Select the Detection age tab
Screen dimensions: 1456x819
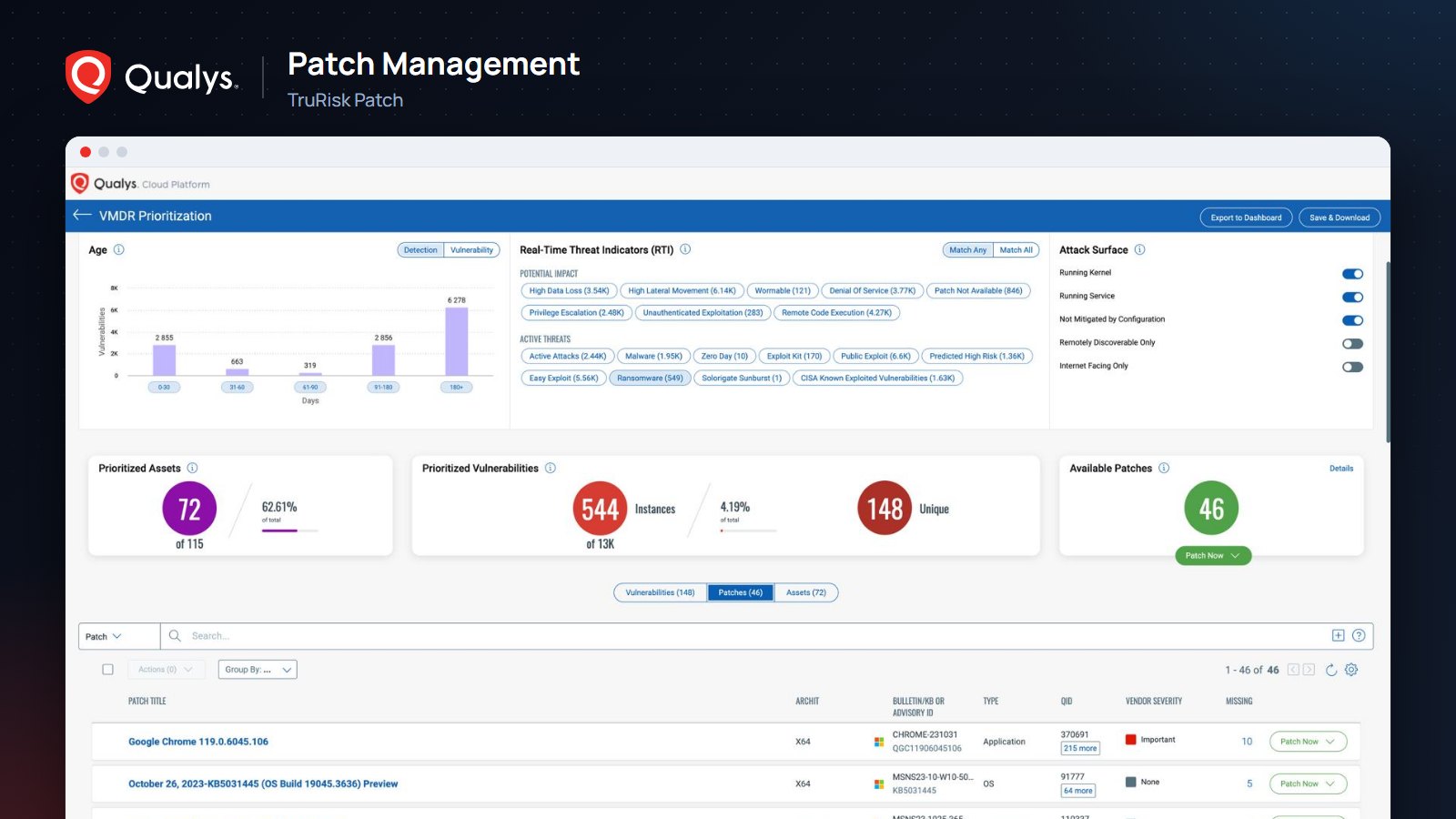coord(420,249)
